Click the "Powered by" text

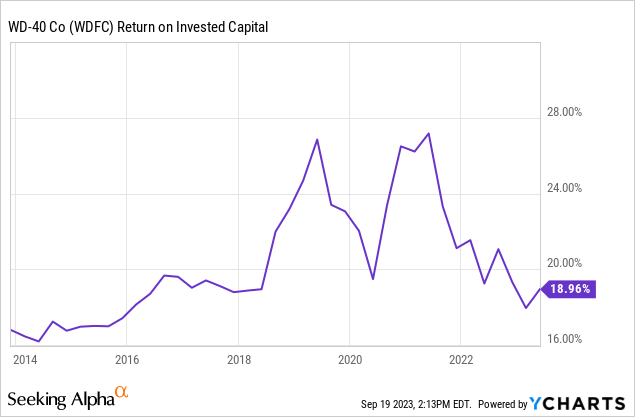tap(501, 404)
